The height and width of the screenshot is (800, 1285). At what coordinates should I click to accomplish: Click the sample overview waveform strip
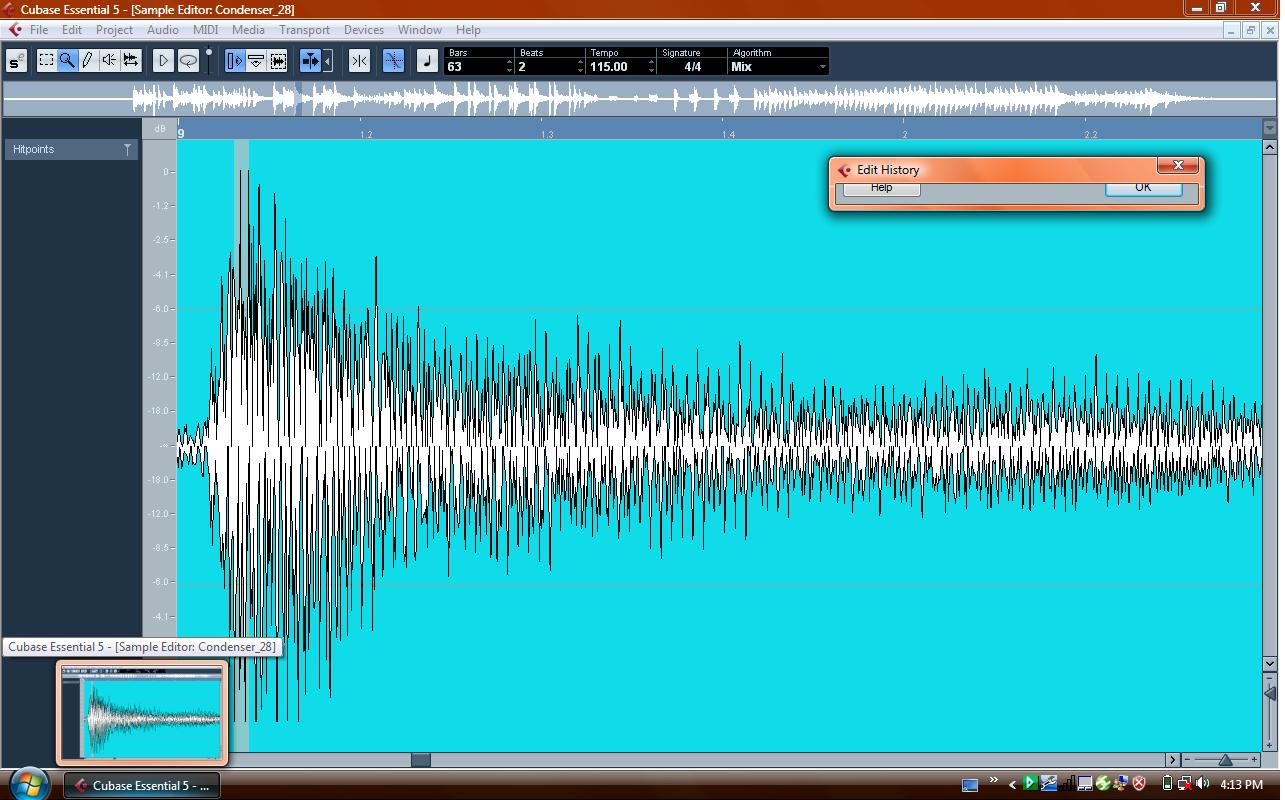pyautogui.click(x=640, y=99)
